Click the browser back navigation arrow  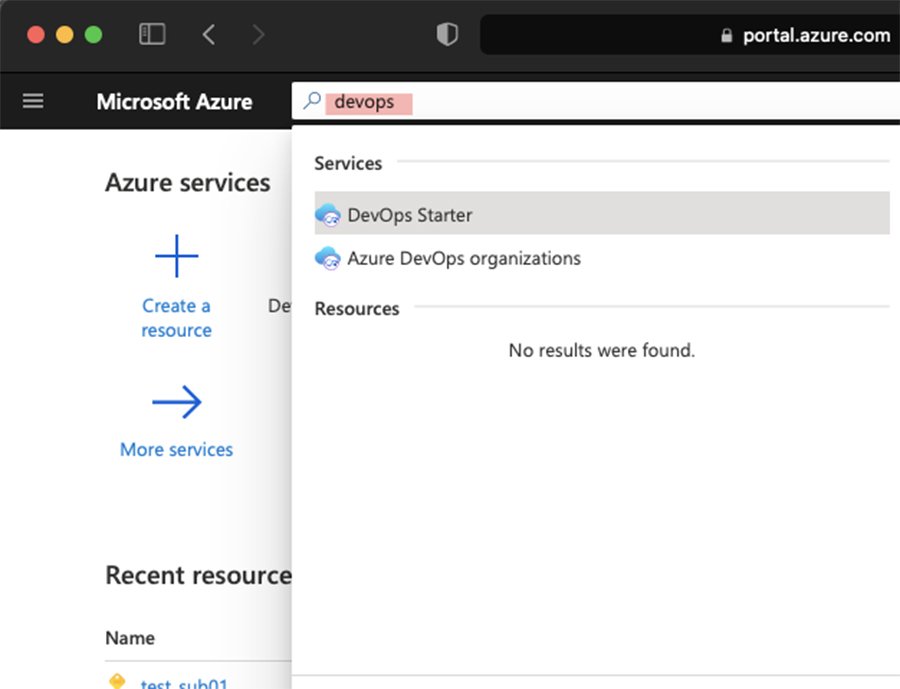(x=209, y=33)
